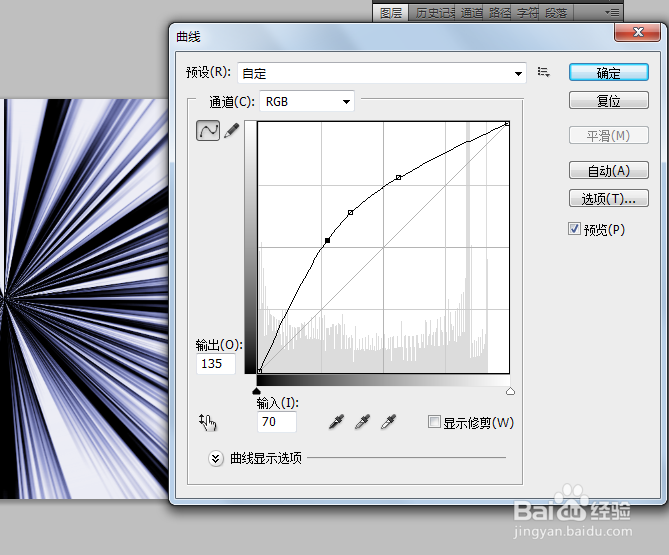Open the Preset (预设) dropdown
Screen dimensions: 669x555
point(382,73)
